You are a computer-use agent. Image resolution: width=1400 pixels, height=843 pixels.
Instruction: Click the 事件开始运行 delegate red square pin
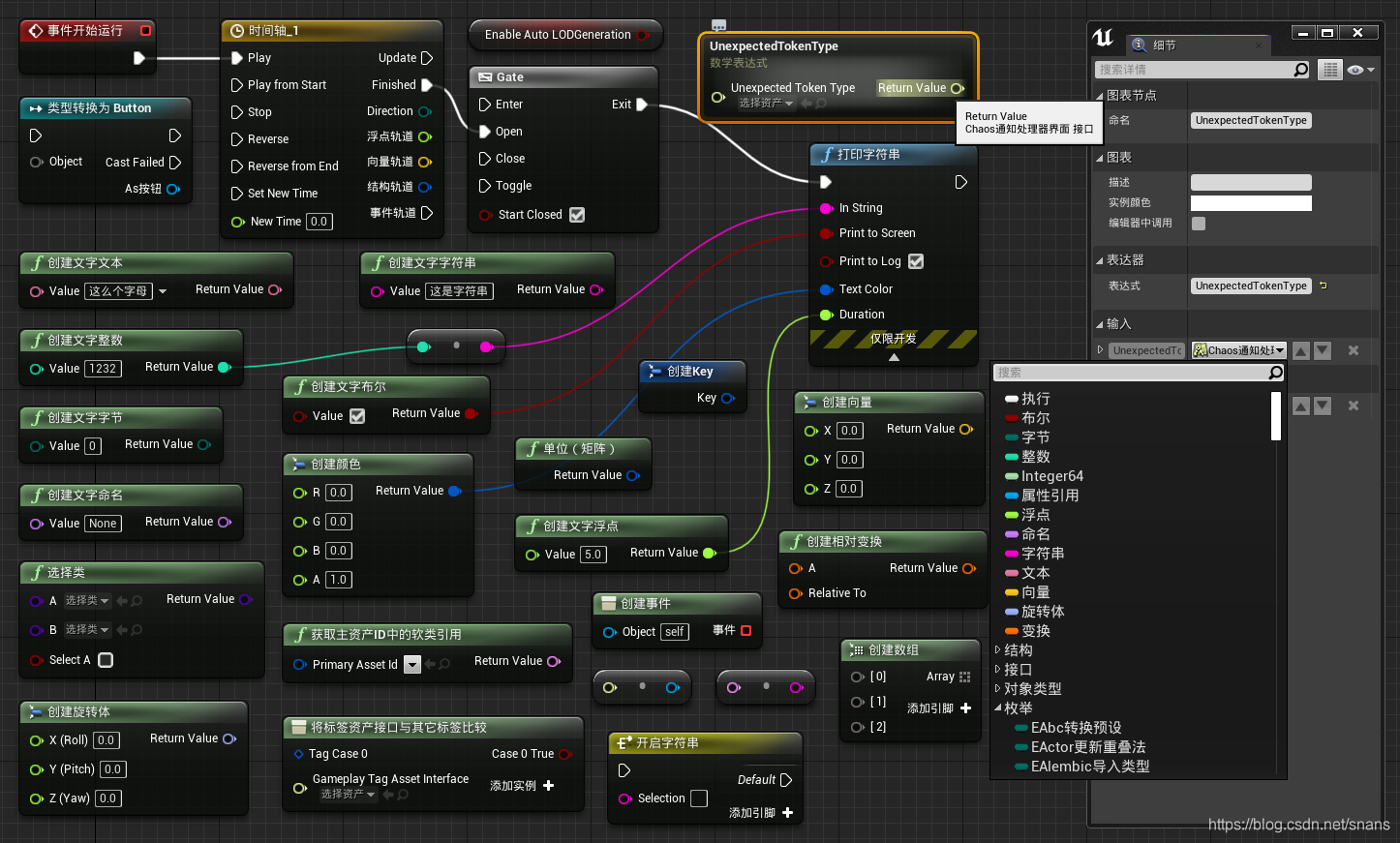point(145,31)
